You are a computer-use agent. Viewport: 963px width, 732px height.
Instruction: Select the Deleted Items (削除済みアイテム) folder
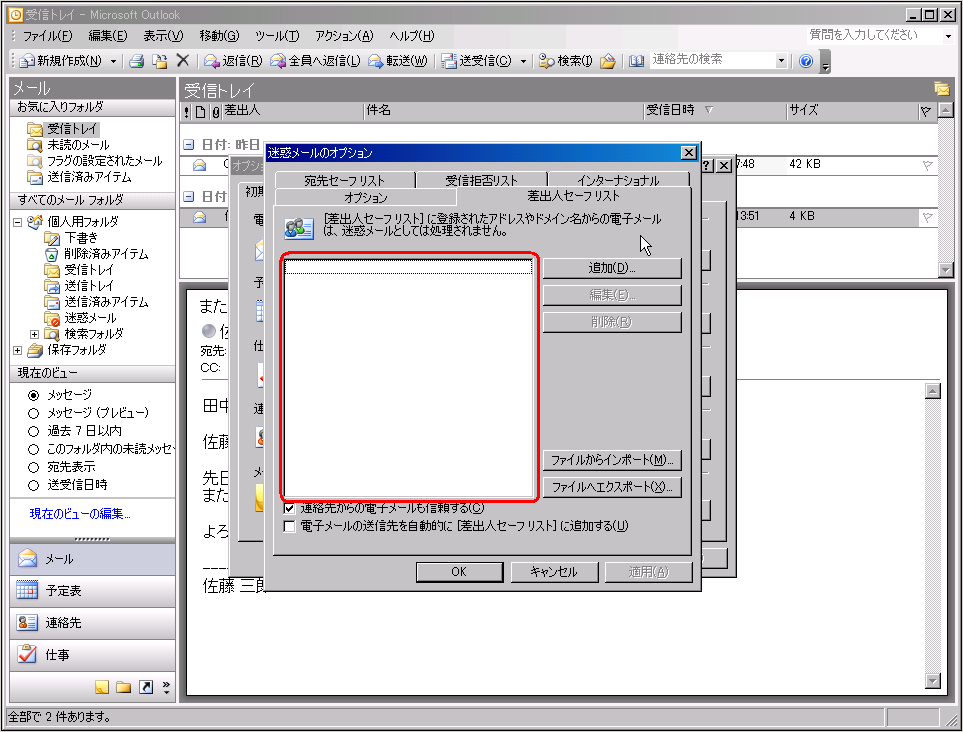tap(106, 254)
